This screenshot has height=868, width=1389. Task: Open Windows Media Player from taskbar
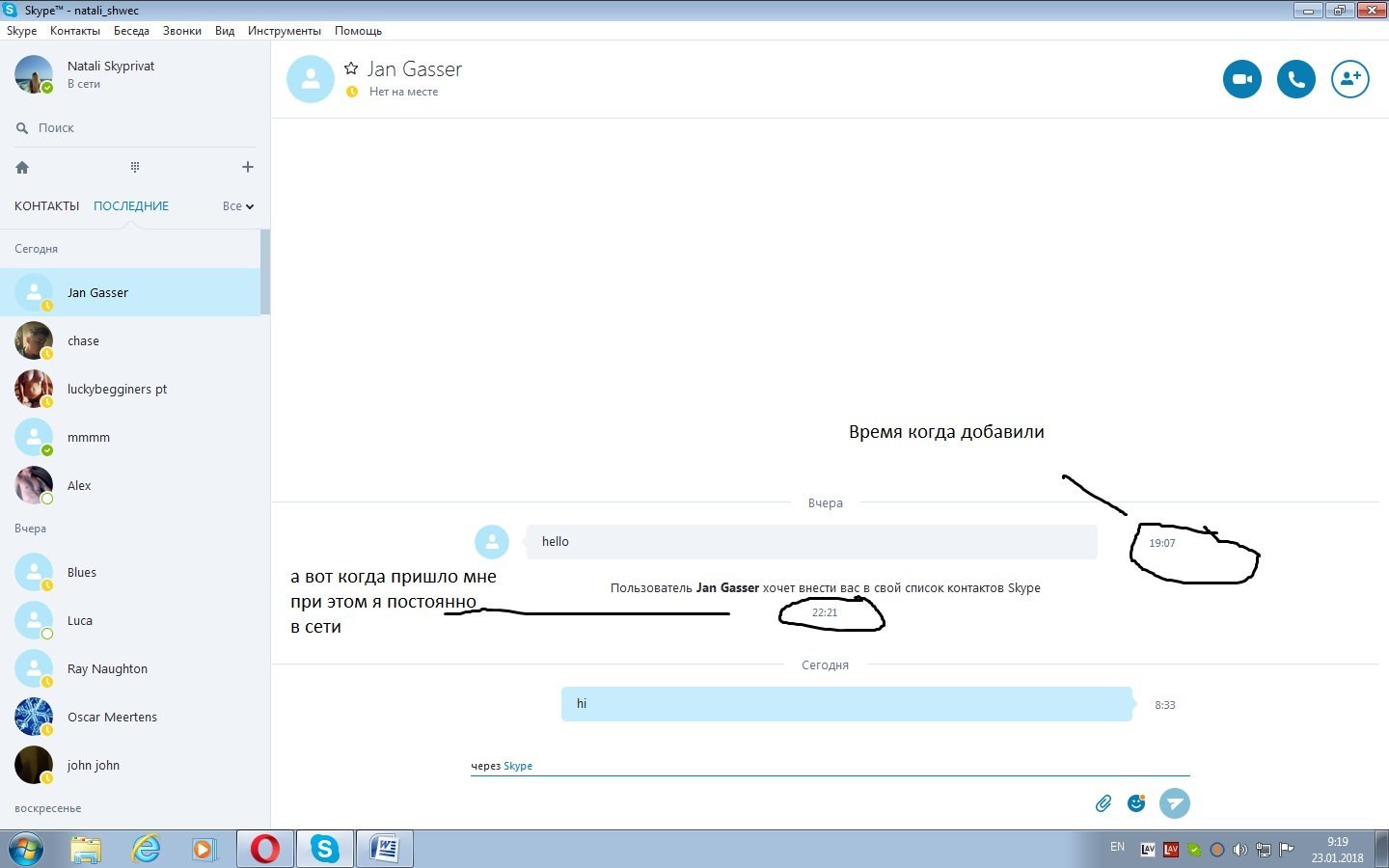[204, 849]
